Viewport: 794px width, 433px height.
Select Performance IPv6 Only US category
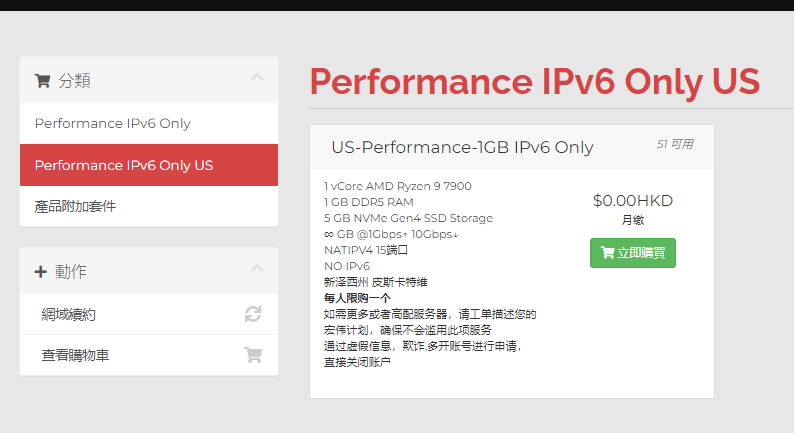(x=123, y=165)
